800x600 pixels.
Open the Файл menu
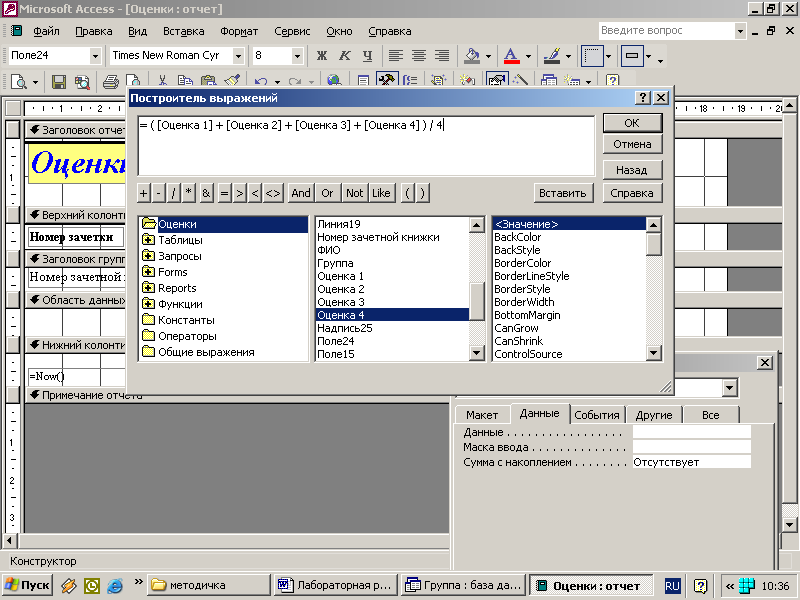pyautogui.click(x=46, y=31)
